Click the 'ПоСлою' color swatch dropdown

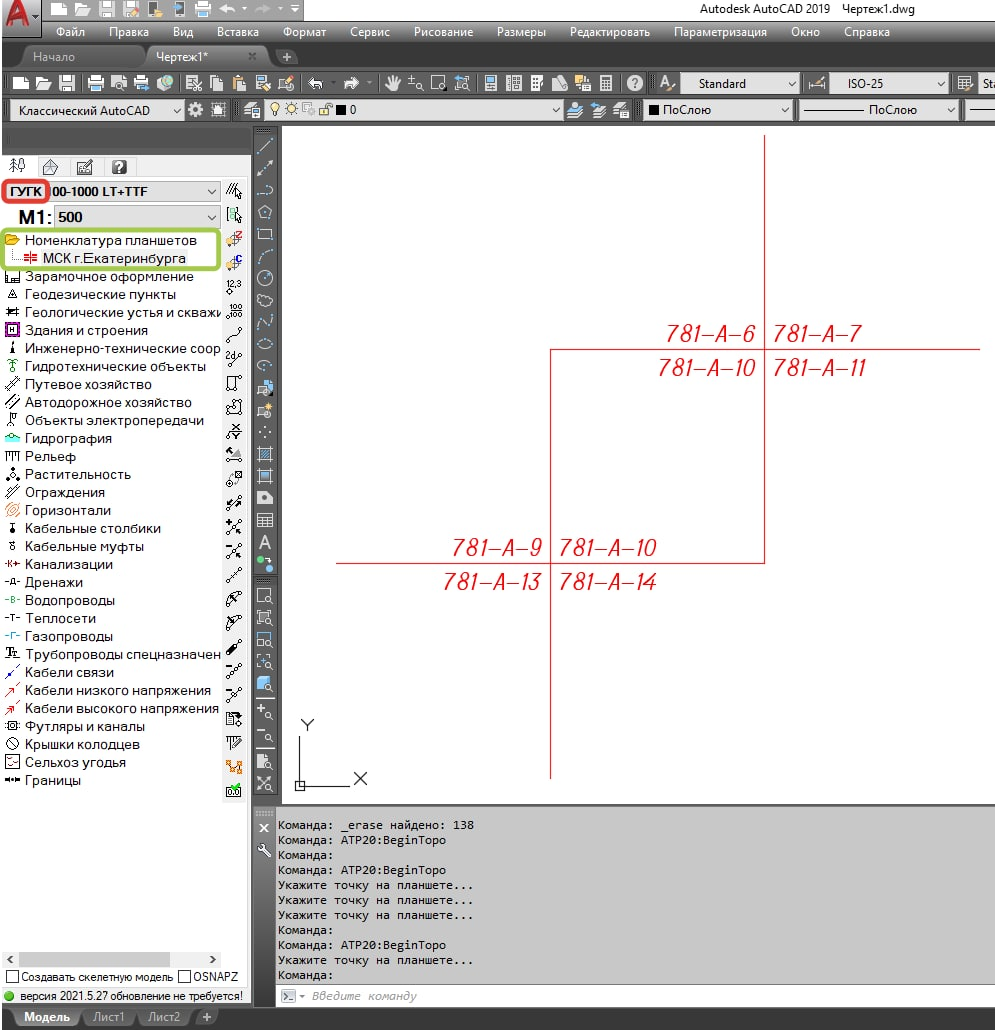coord(715,110)
